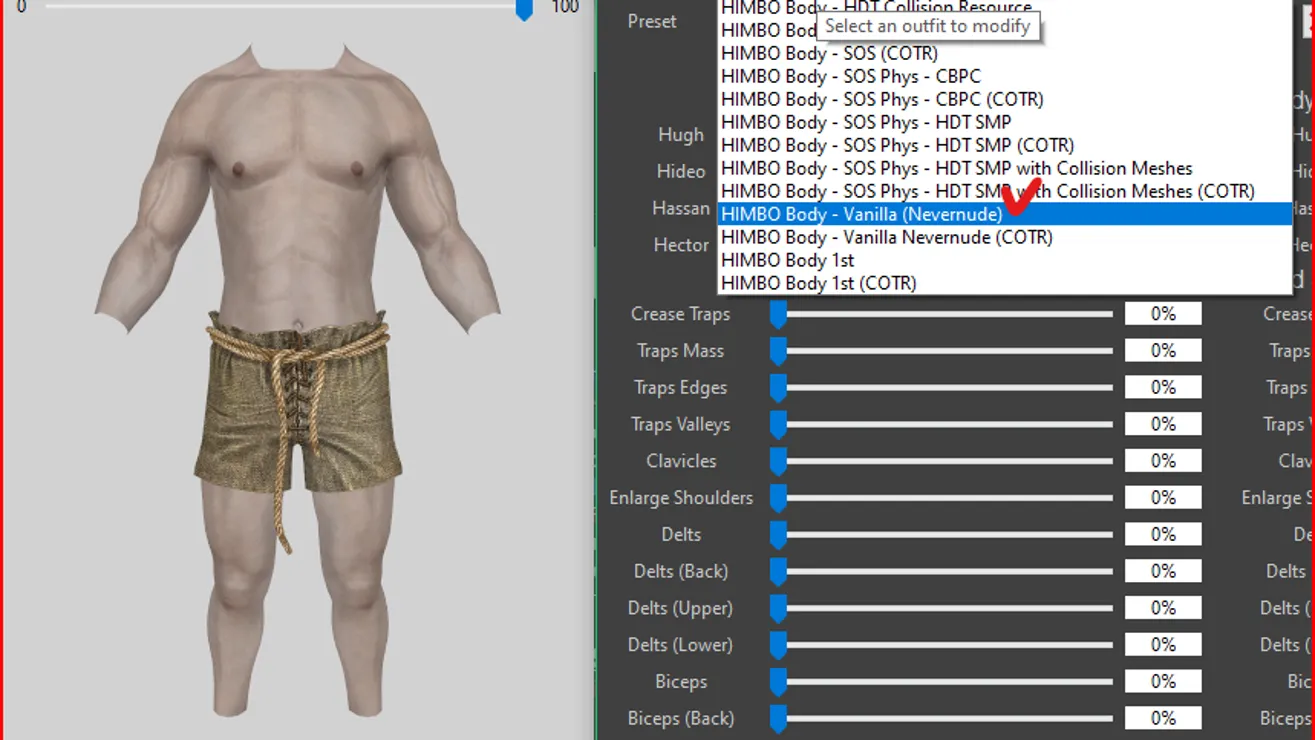
Task: Click the preview weight slider handle near 100
Action: pos(524,9)
